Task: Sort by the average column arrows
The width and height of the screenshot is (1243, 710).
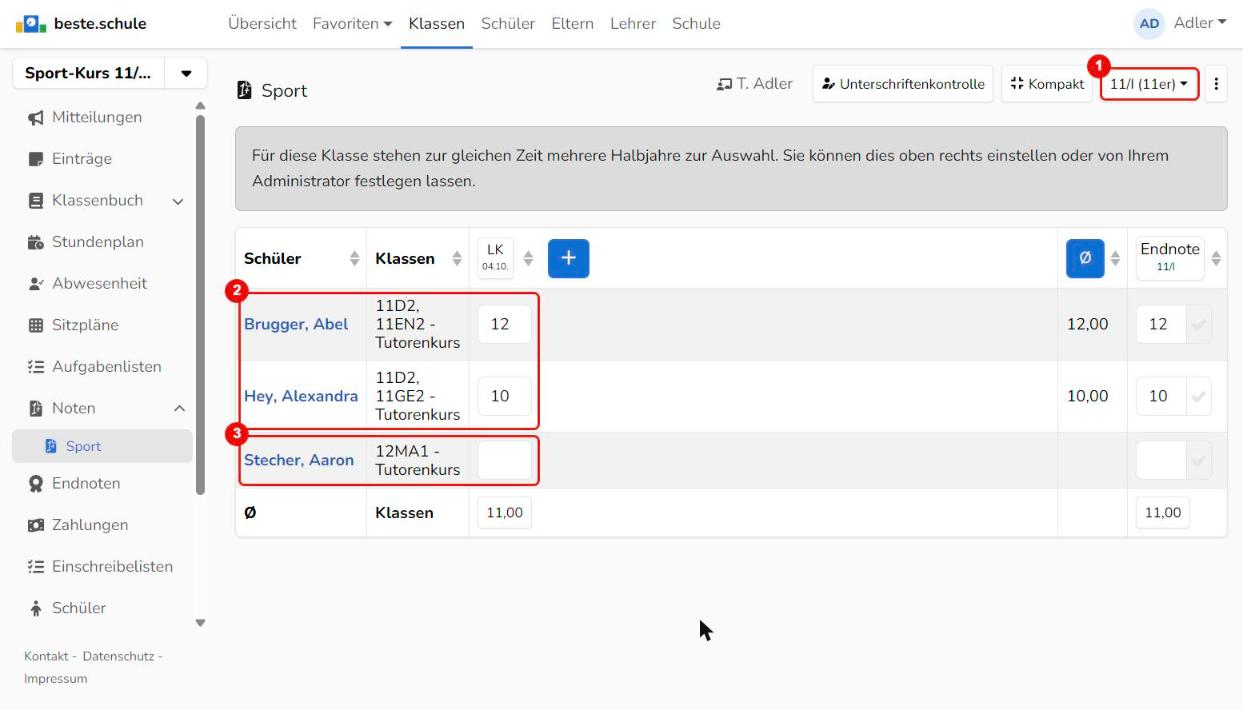Action: (1116, 258)
